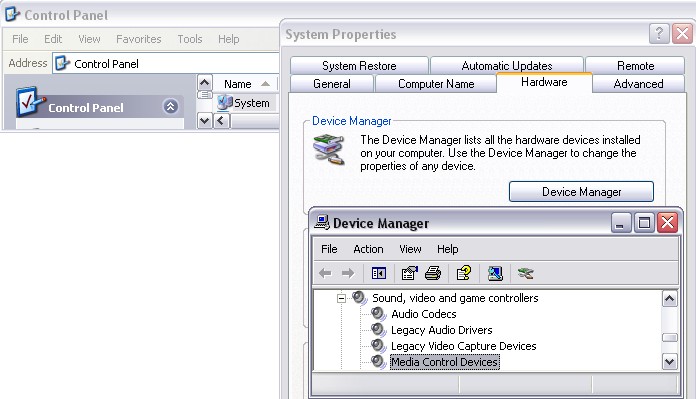Click the Help icon in Device Manager toolbar
This screenshot has height=399, width=696.
pos(463,273)
